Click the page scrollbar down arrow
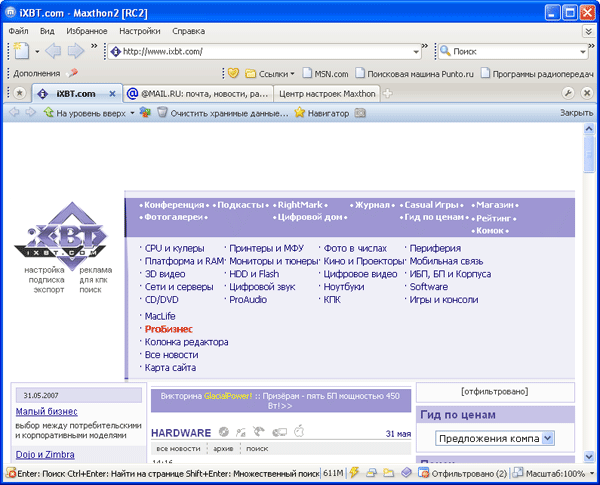Image resolution: width=600 pixels, height=485 pixels. point(589,456)
